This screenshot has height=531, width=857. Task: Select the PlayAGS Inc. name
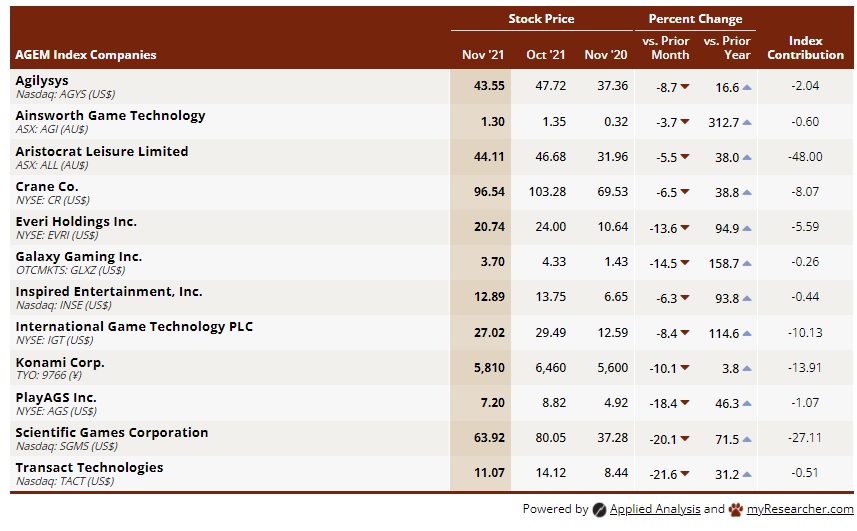(56, 398)
